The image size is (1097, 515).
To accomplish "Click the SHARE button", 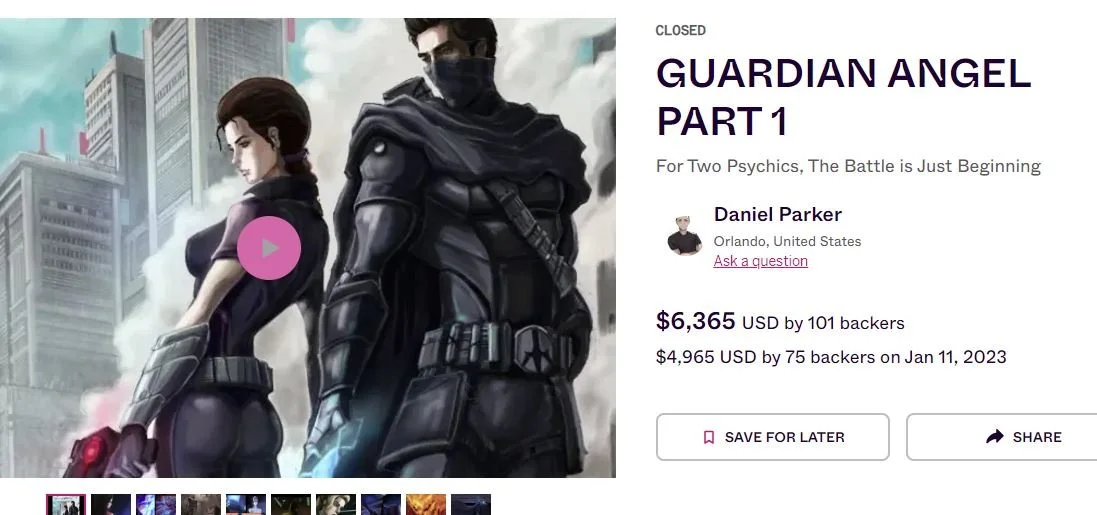I will (1002, 437).
